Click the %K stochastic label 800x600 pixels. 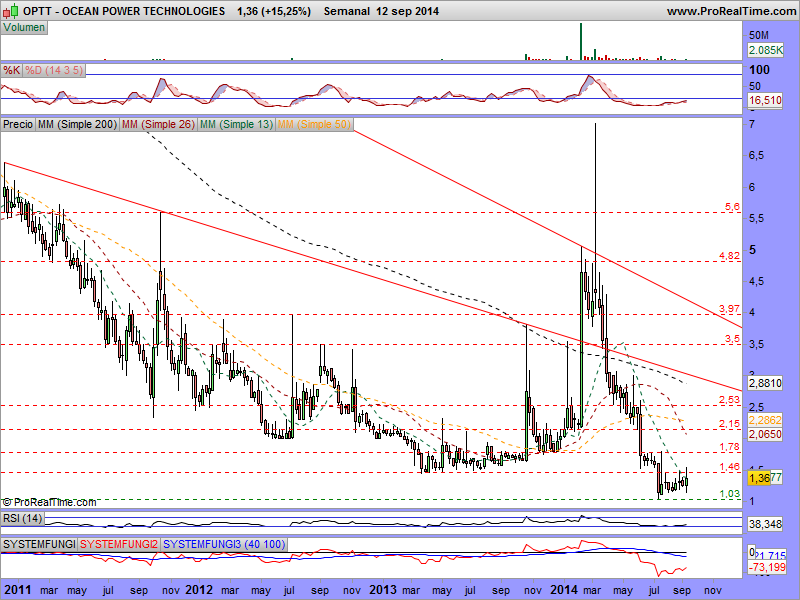coord(11,70)
